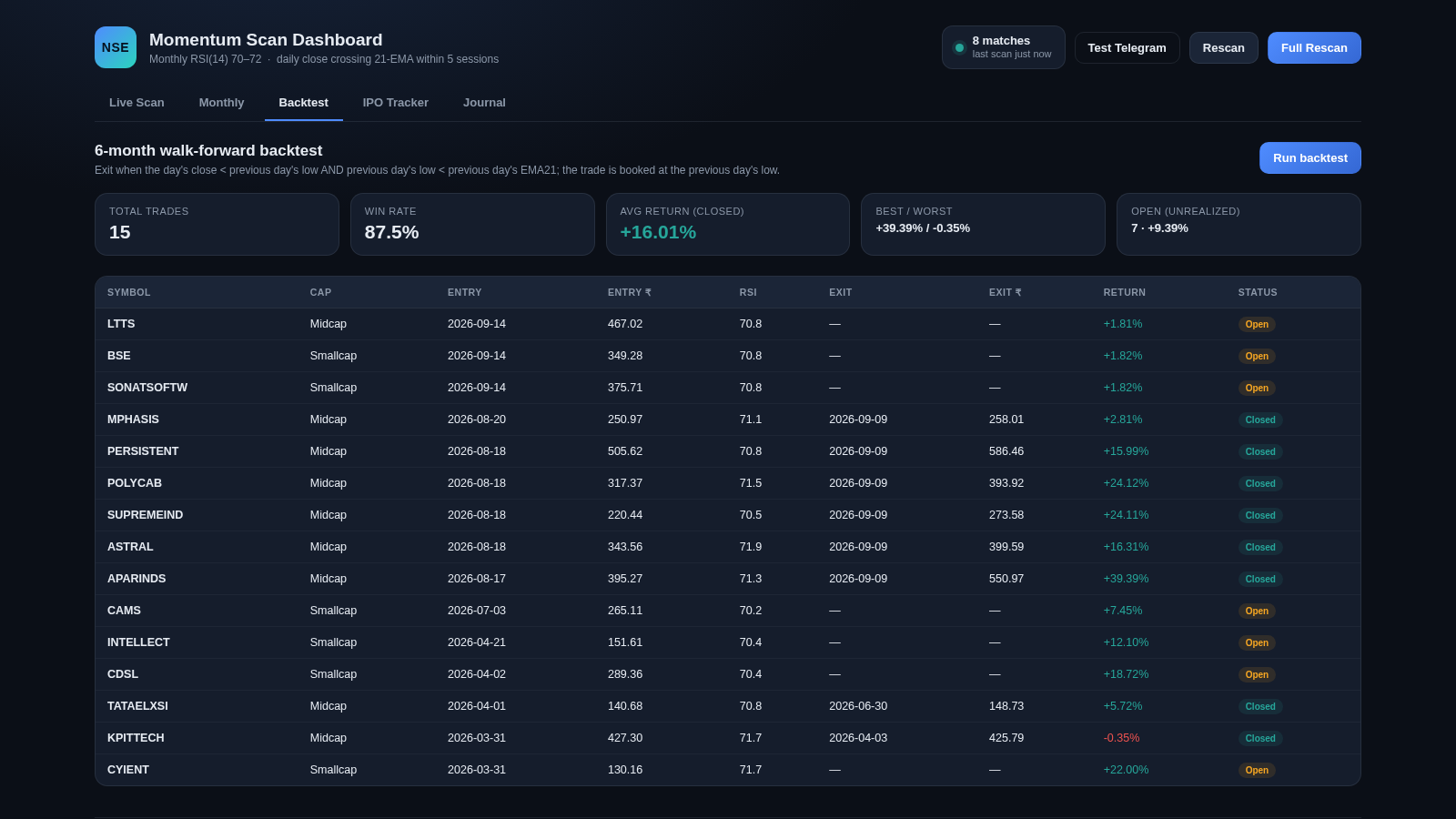Click the APARINDS symbol
This screenshot has width=1456, height=819.
click(x=136, y=579)
